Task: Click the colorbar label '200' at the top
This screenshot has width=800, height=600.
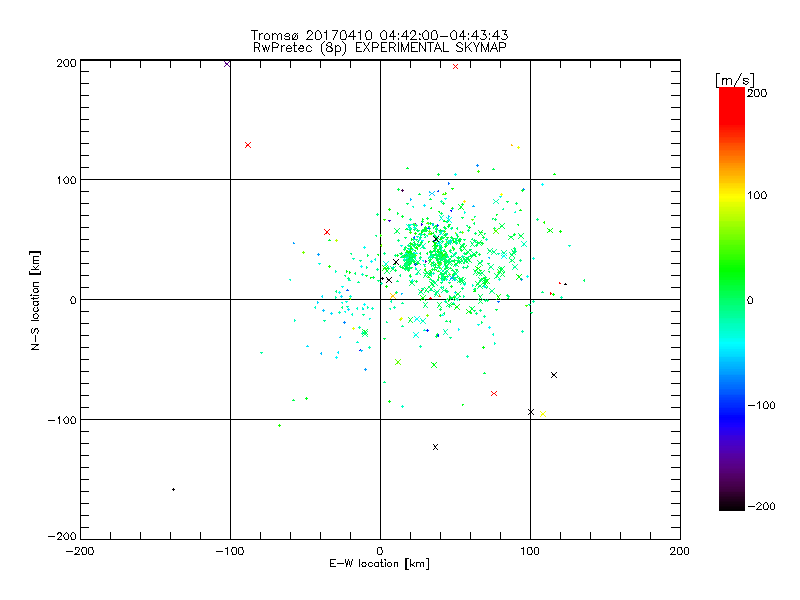Action: 757,93
